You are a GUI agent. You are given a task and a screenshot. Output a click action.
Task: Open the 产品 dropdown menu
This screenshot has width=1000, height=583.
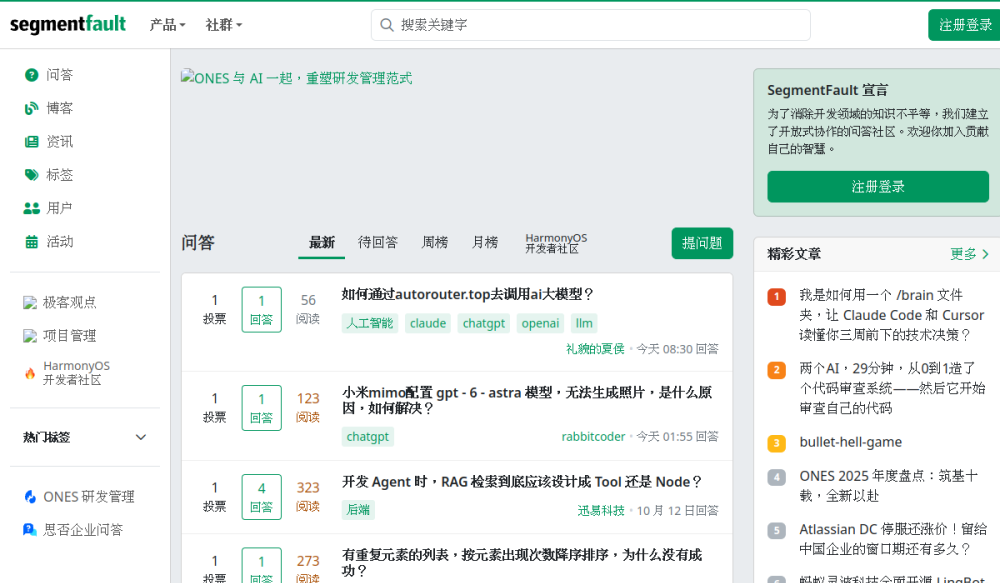pyautogui.click(x=167, y=25)
